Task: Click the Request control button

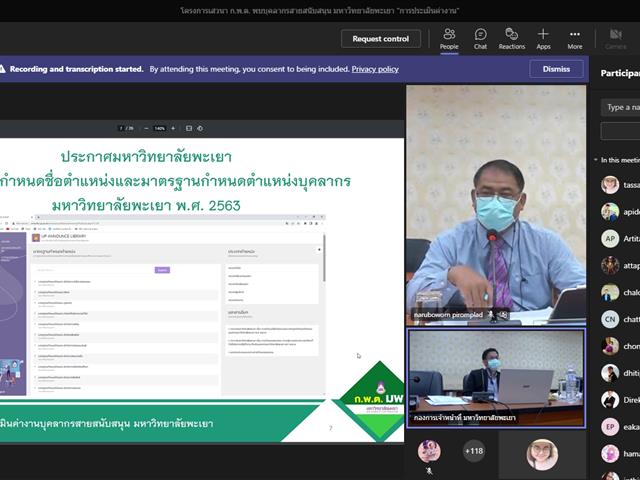Action: [x=380, y=39]
